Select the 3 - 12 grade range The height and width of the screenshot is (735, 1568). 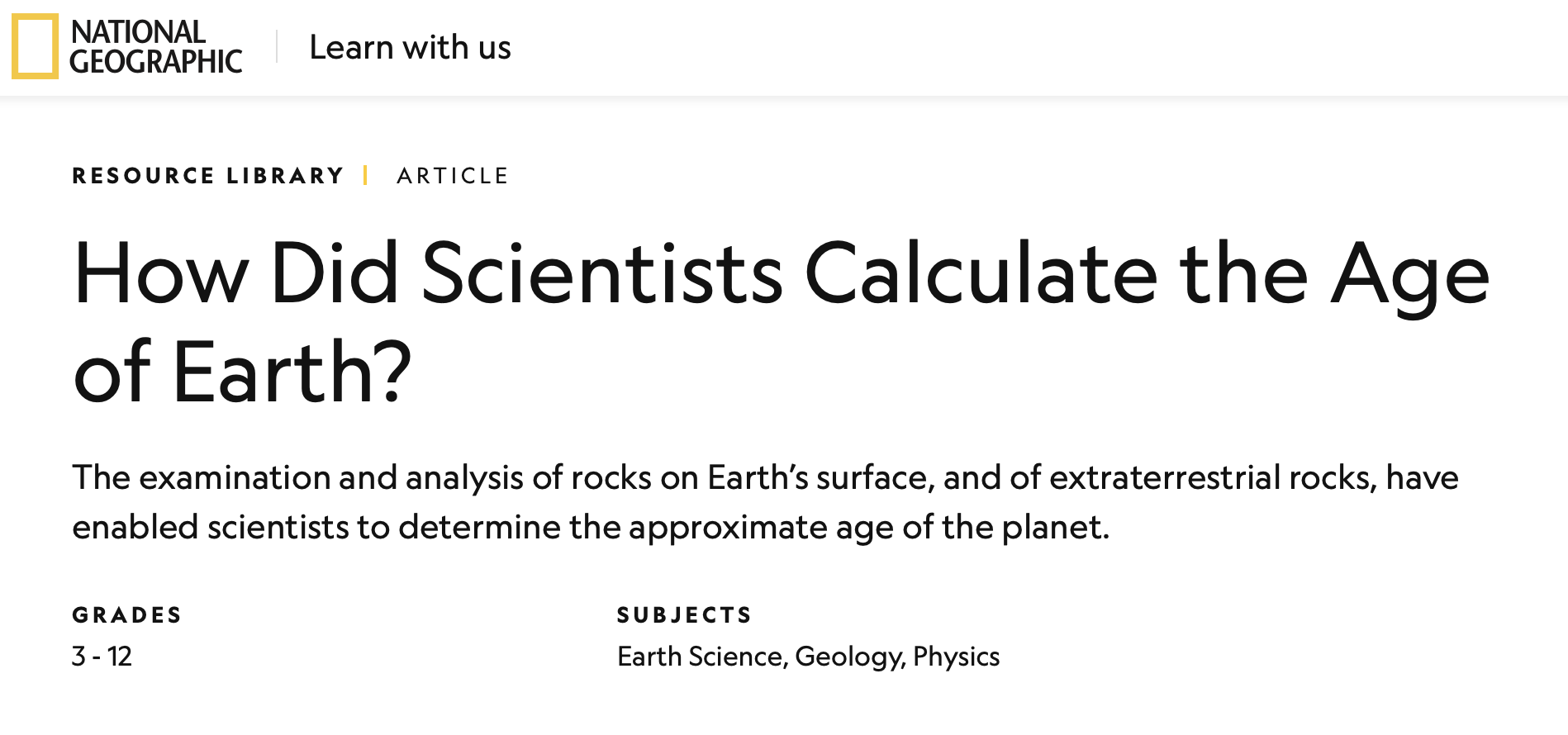[102, 657]
